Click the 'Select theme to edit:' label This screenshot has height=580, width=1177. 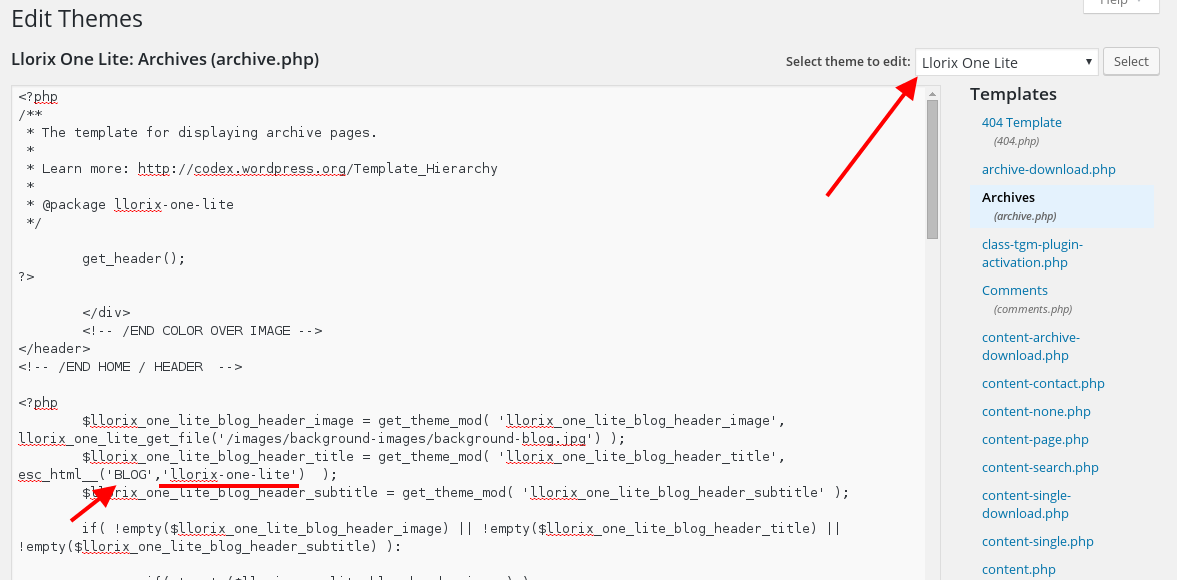click(848, 62)
